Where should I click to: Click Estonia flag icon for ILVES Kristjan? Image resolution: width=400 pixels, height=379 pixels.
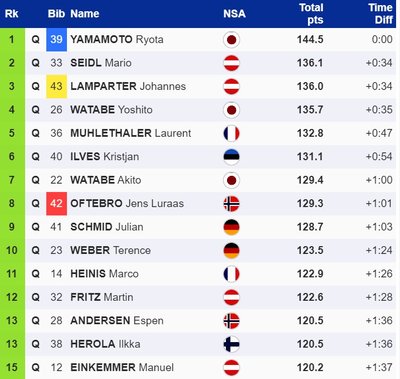[231, 157]
